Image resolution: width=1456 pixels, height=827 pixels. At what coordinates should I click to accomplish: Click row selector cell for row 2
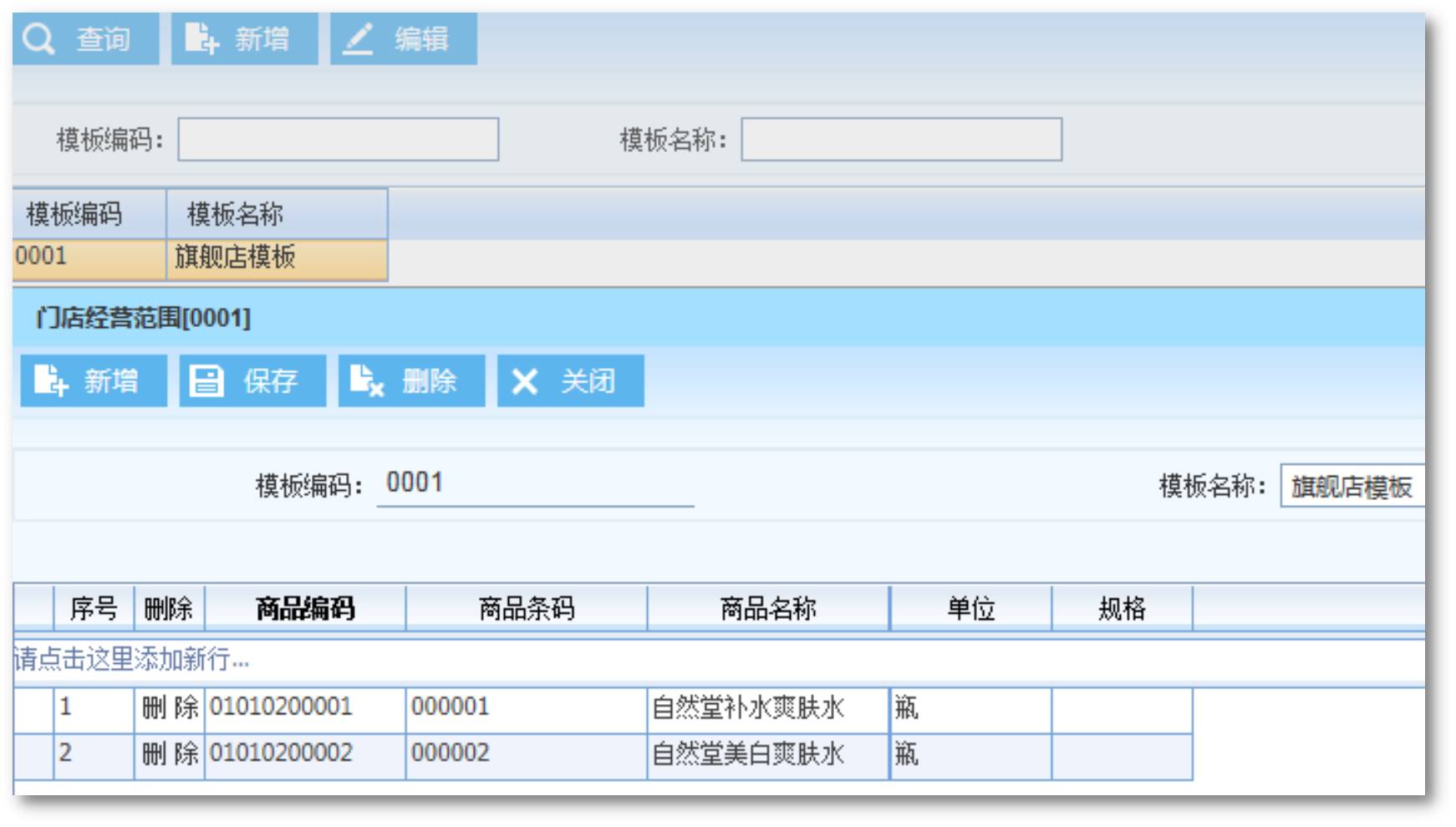click(33, 757)
